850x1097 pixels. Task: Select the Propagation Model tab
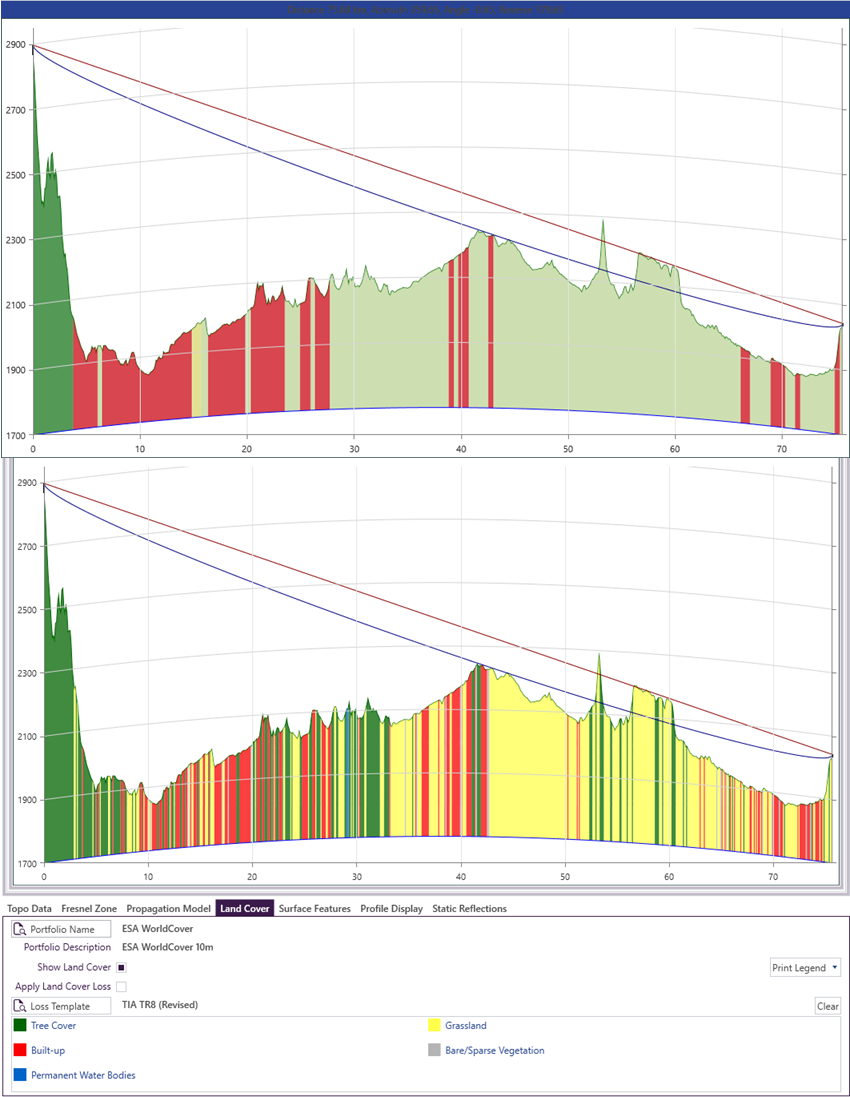click(168, 908)
